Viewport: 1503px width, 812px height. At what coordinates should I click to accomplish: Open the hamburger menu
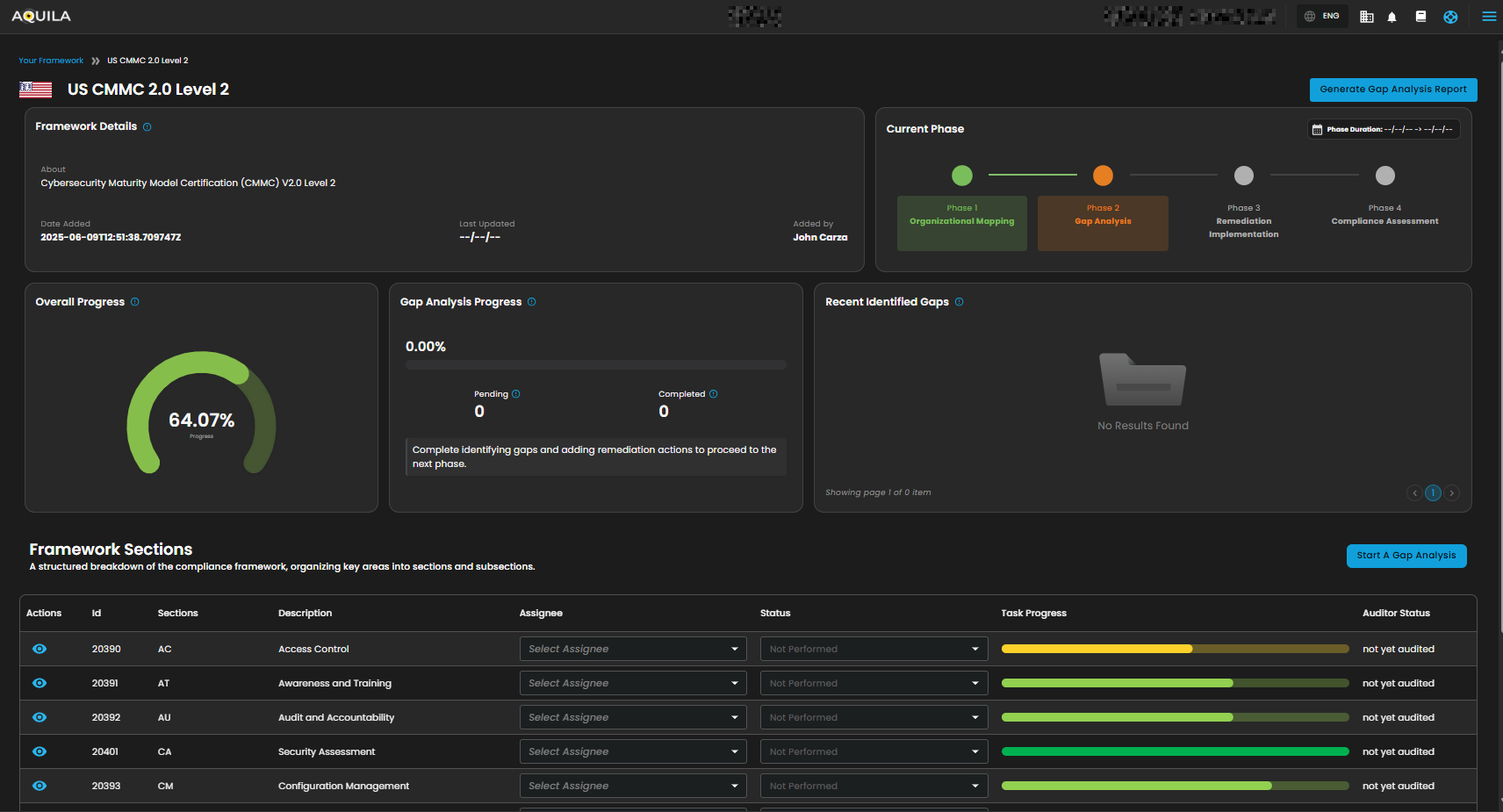click(x=1489, y=17)
